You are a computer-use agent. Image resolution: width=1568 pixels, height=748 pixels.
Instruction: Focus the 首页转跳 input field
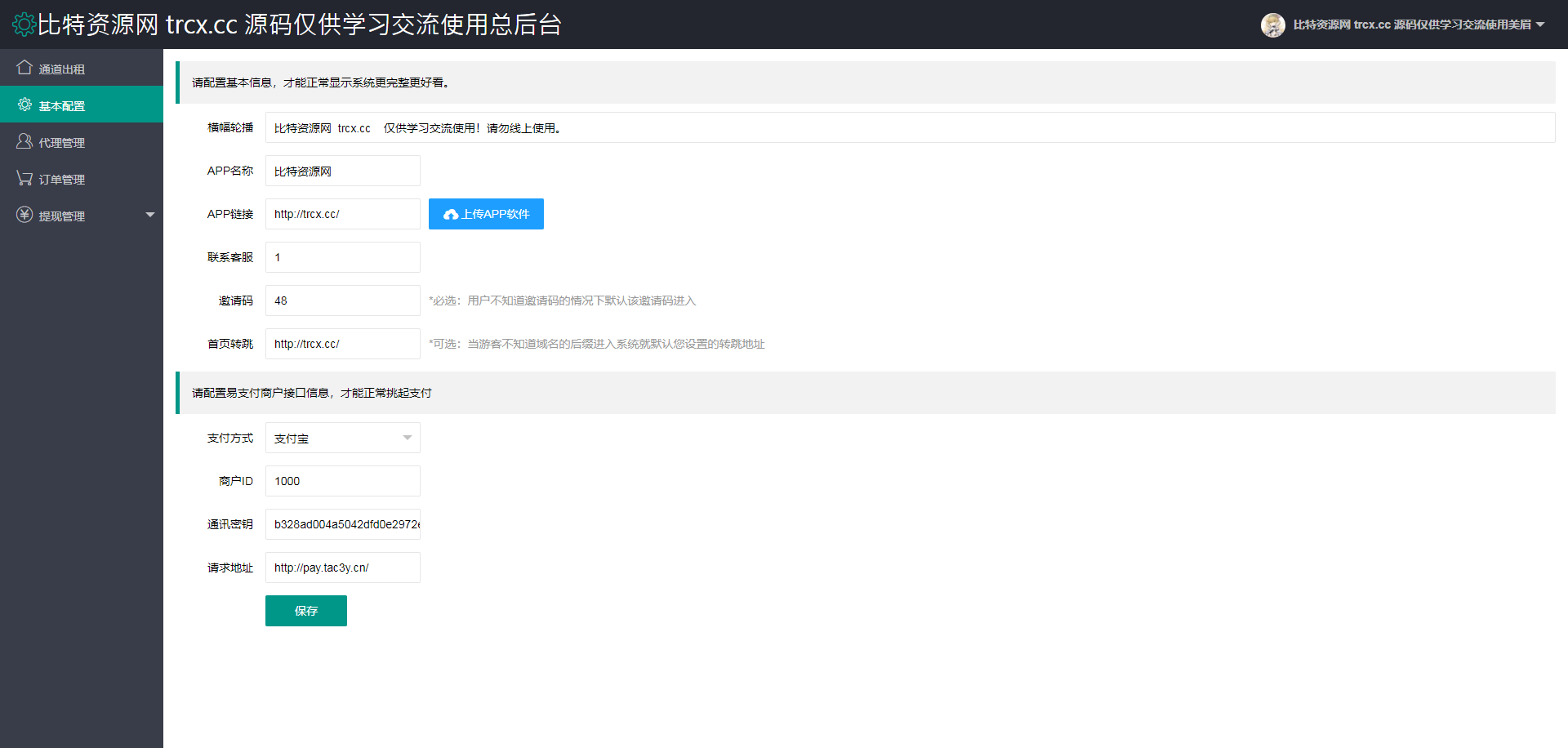pyautogui.click(x=343, y=344)
